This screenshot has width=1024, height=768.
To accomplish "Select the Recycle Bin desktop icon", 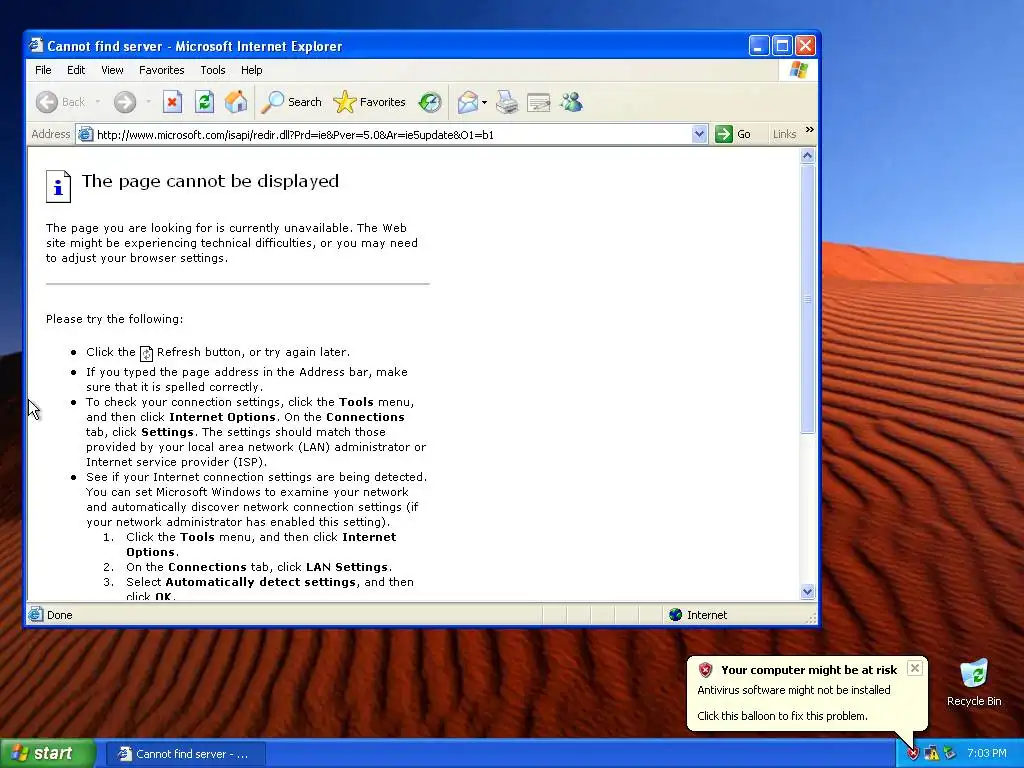I will (x=974, y=682).
